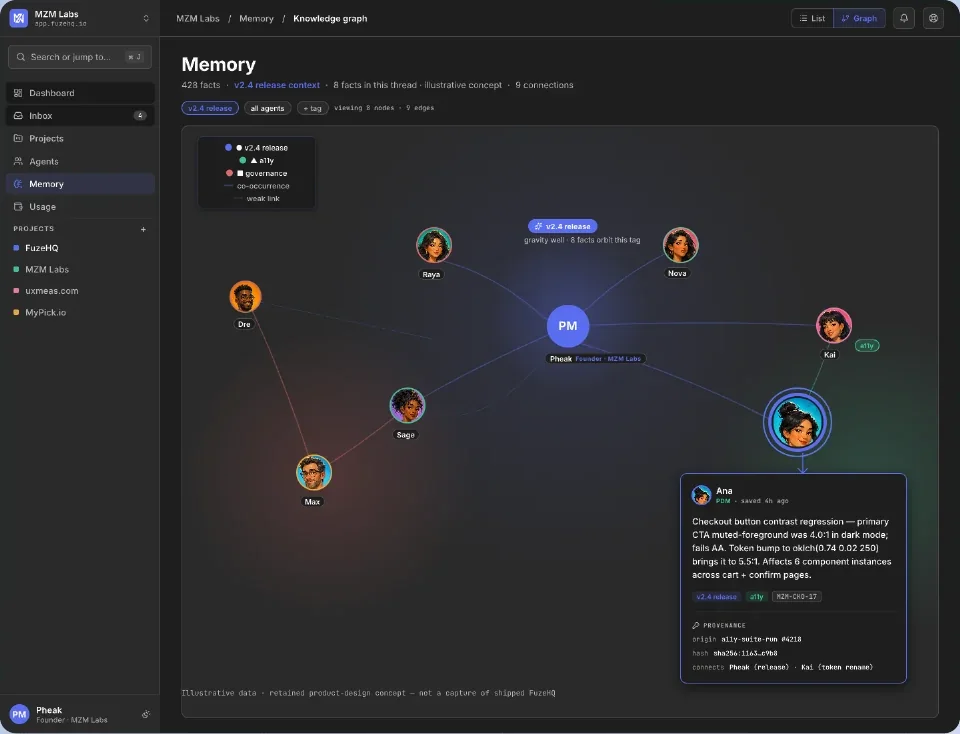
Task: Click the a11y tag near Kai
Action: coord(866,346)
